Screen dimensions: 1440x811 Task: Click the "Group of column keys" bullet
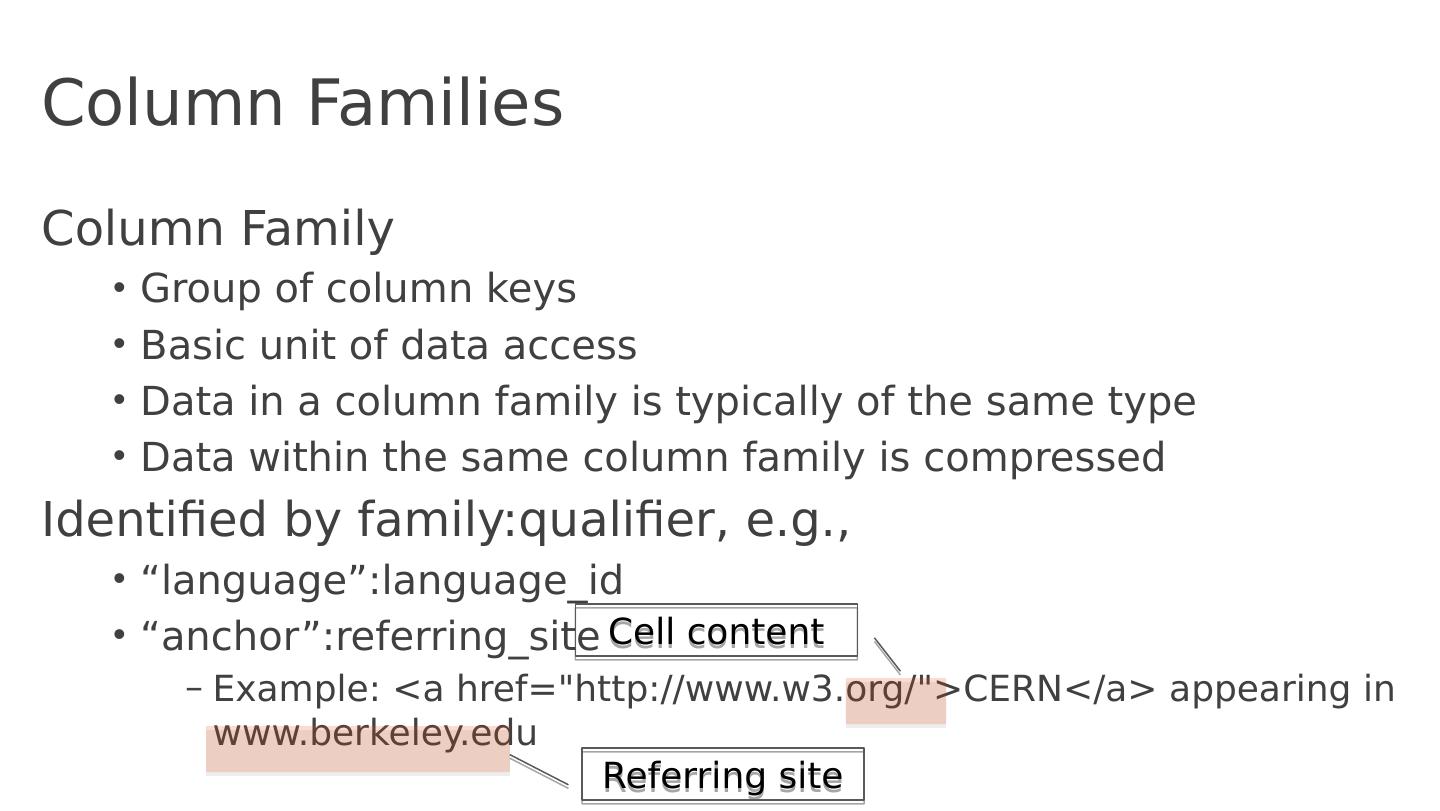click(x=358, y=289)
